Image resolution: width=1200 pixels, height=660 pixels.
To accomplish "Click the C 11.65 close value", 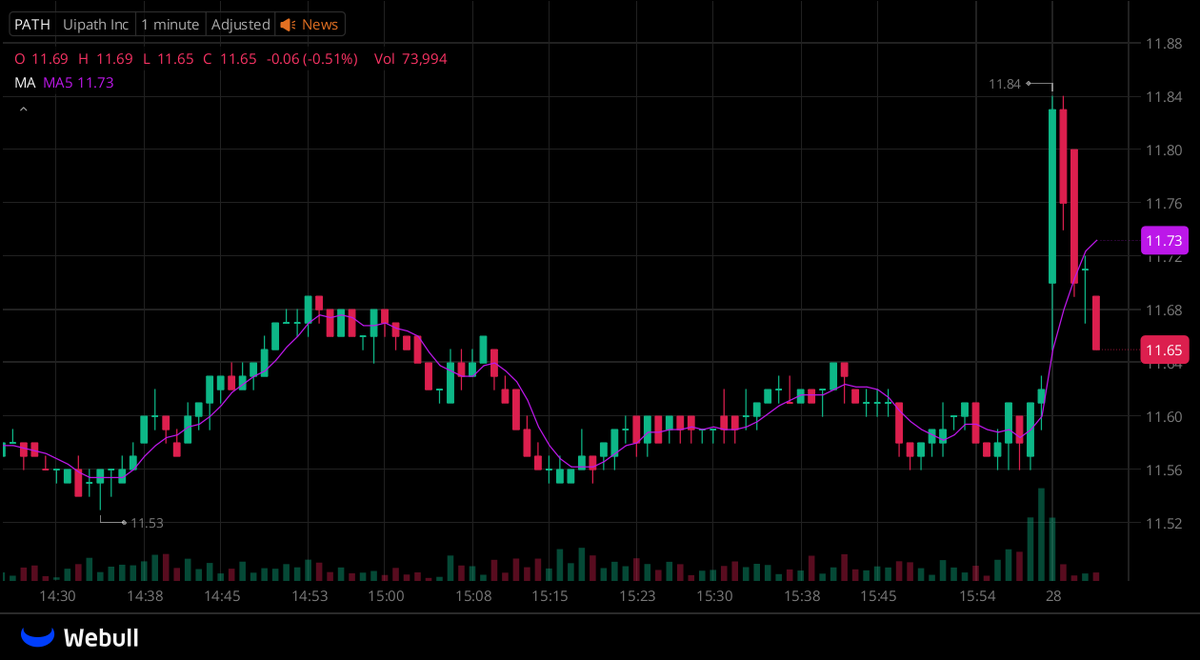I will pos(230,59).
